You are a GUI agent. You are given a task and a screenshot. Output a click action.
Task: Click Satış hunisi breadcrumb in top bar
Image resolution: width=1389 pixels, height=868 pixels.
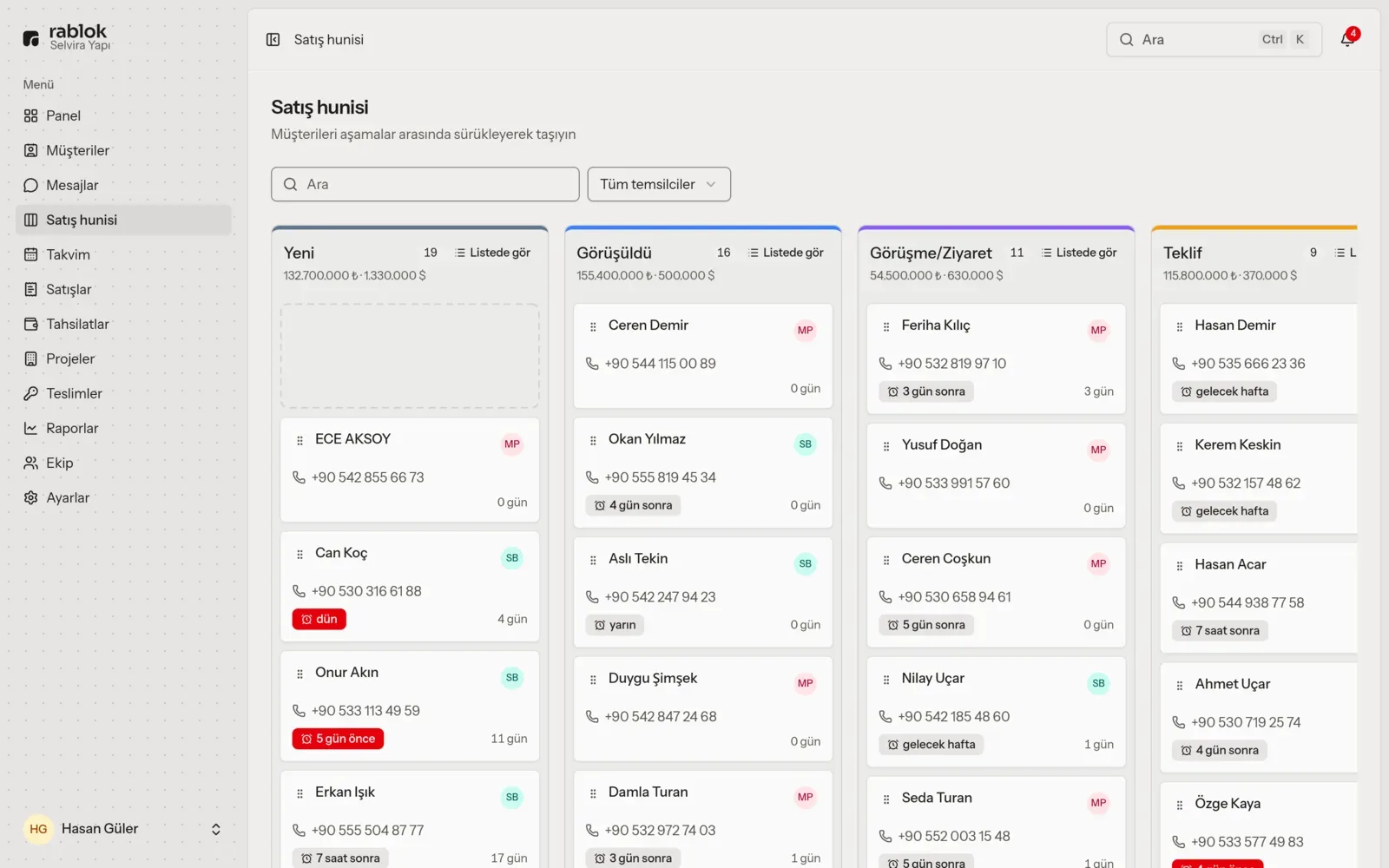point(329,40)
